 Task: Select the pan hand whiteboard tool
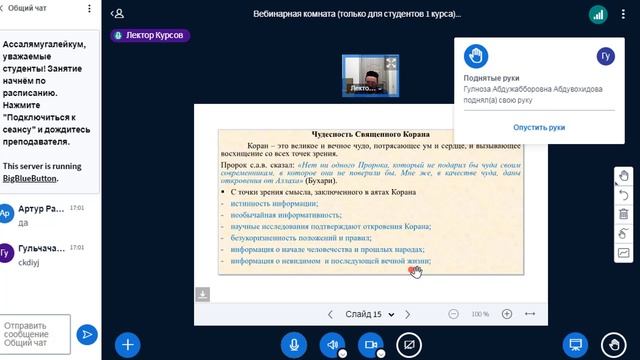[623, 176]
